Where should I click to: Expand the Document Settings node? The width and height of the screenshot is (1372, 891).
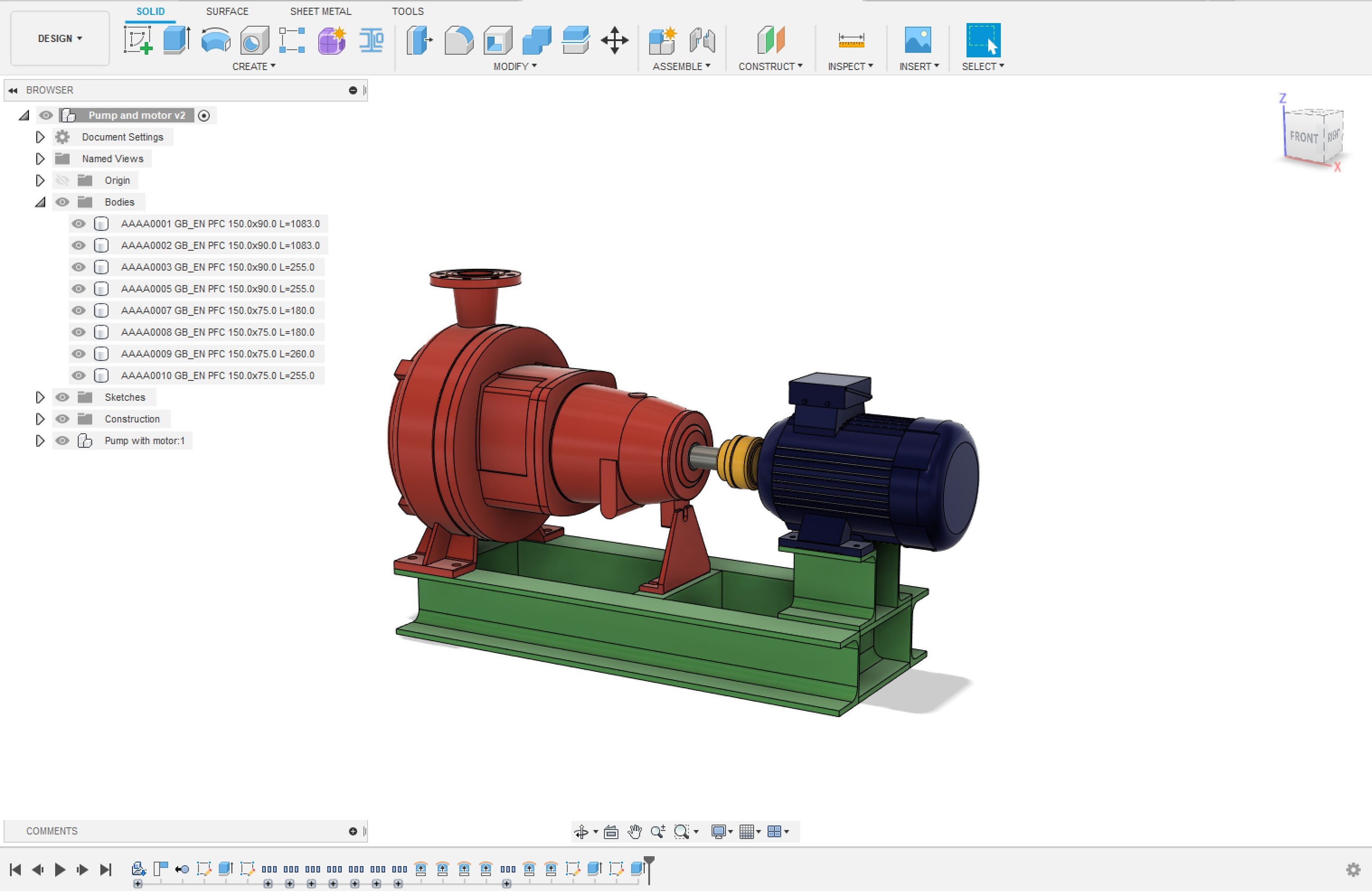tap(40, 137)
